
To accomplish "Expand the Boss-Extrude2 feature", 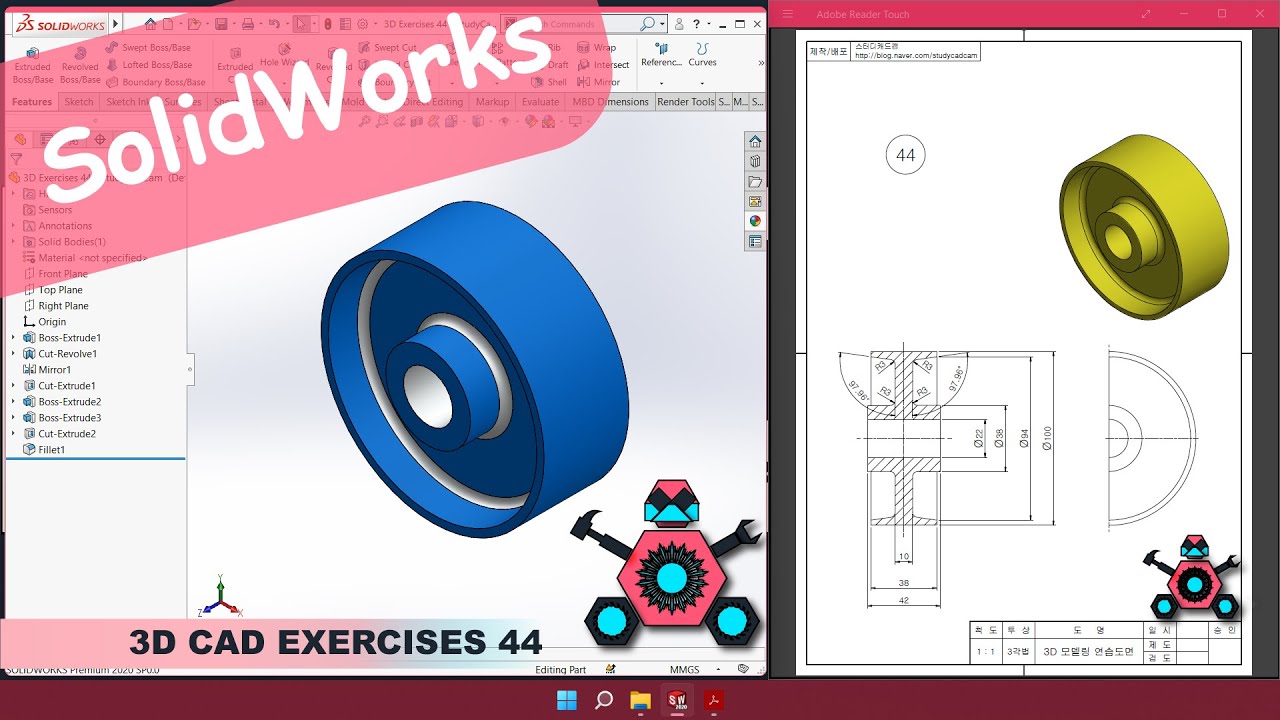I will [13, 402].
